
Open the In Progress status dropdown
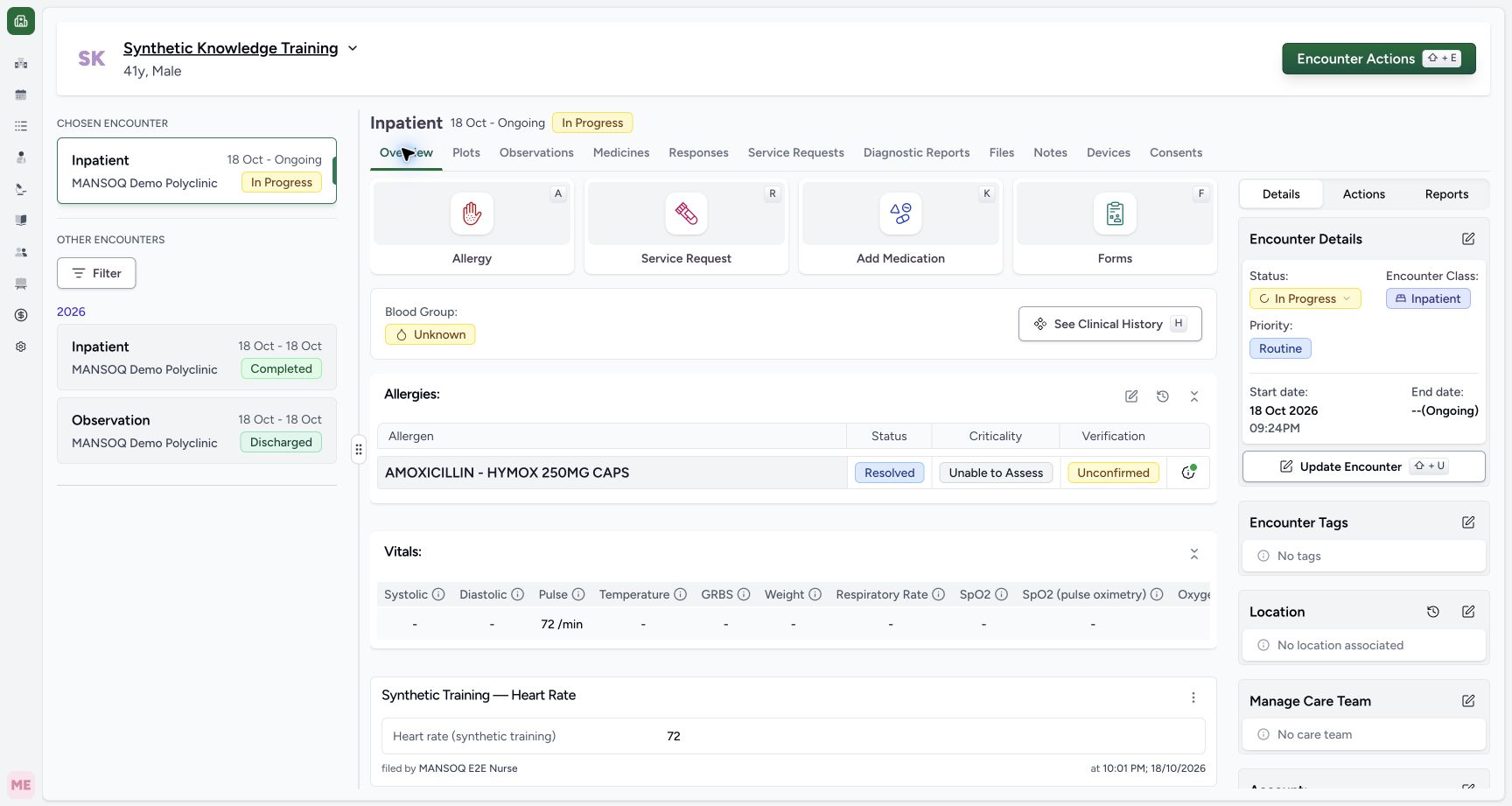coord(1305,298)
